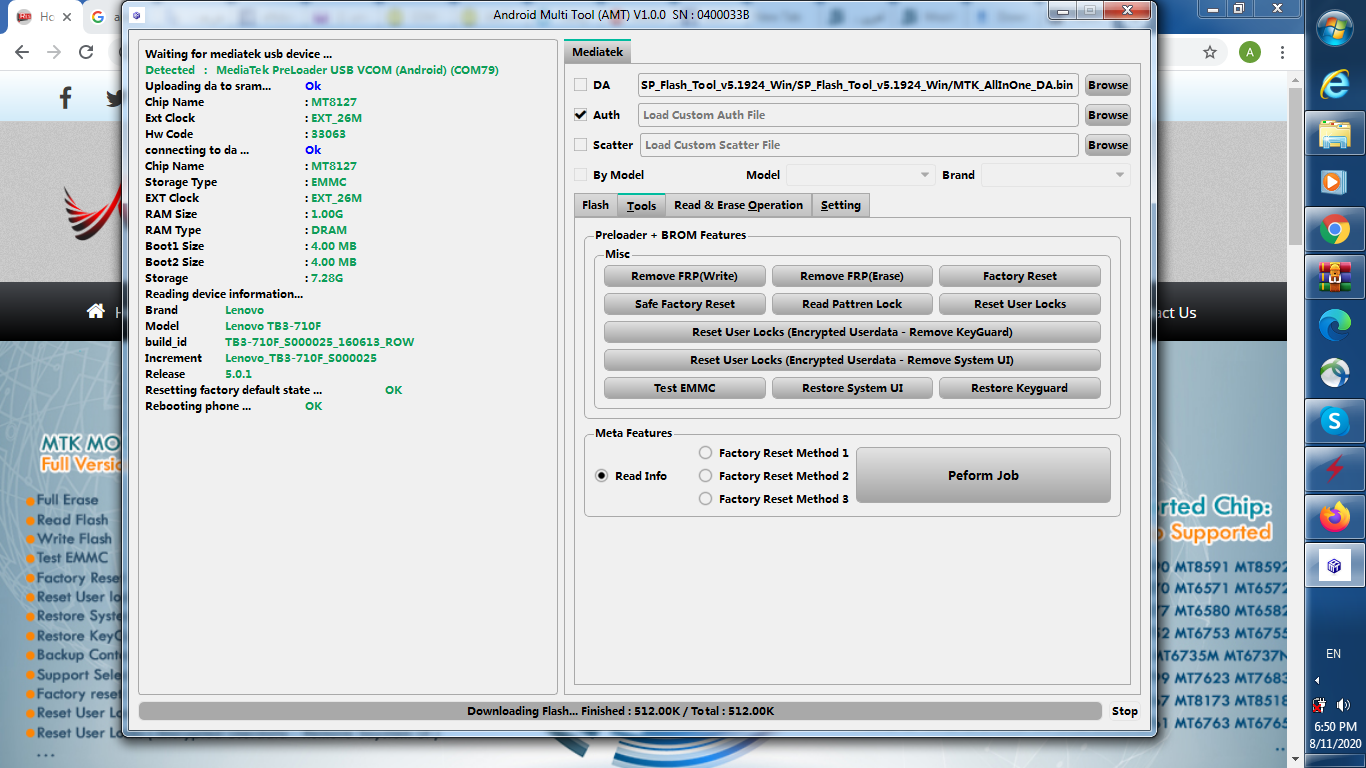Click the red lightning bolt taskbar icon
This screenshot has width=1366, height=768.
pos(1335,468)
